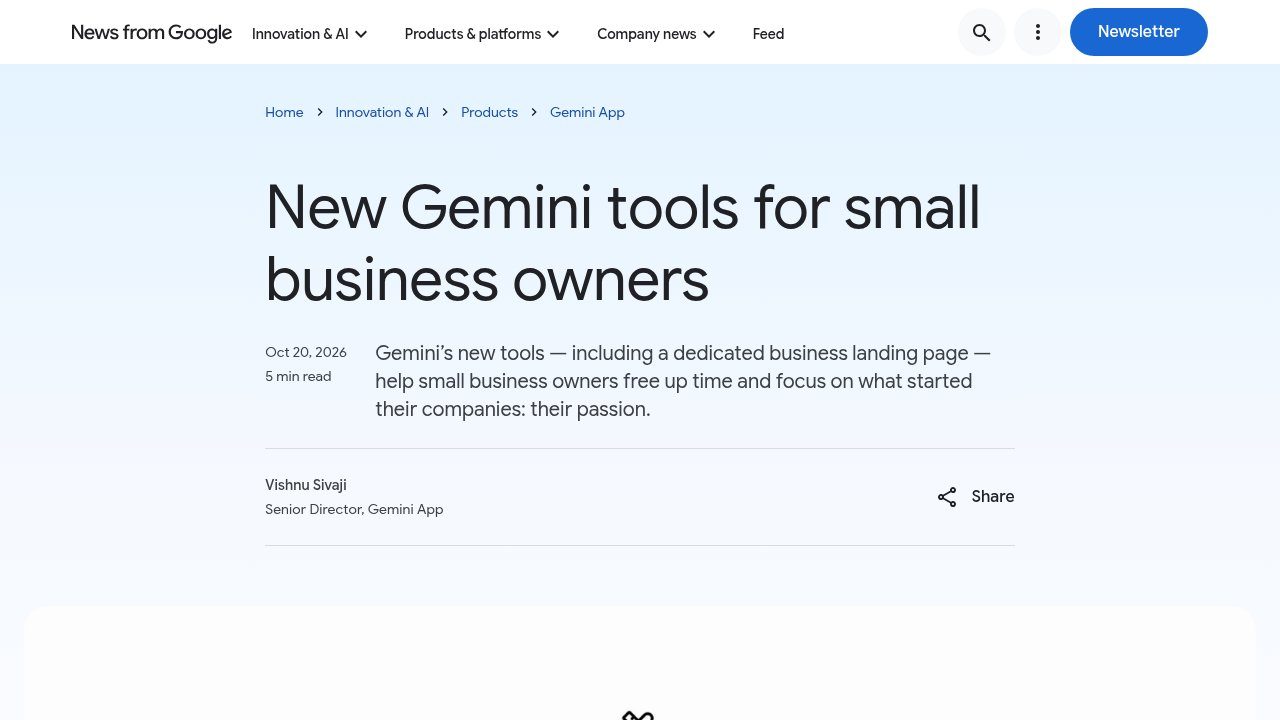Click the 5 min read label
This screenshot has height=720, width=1280.
pyautogui.click(x=298, y=376)
